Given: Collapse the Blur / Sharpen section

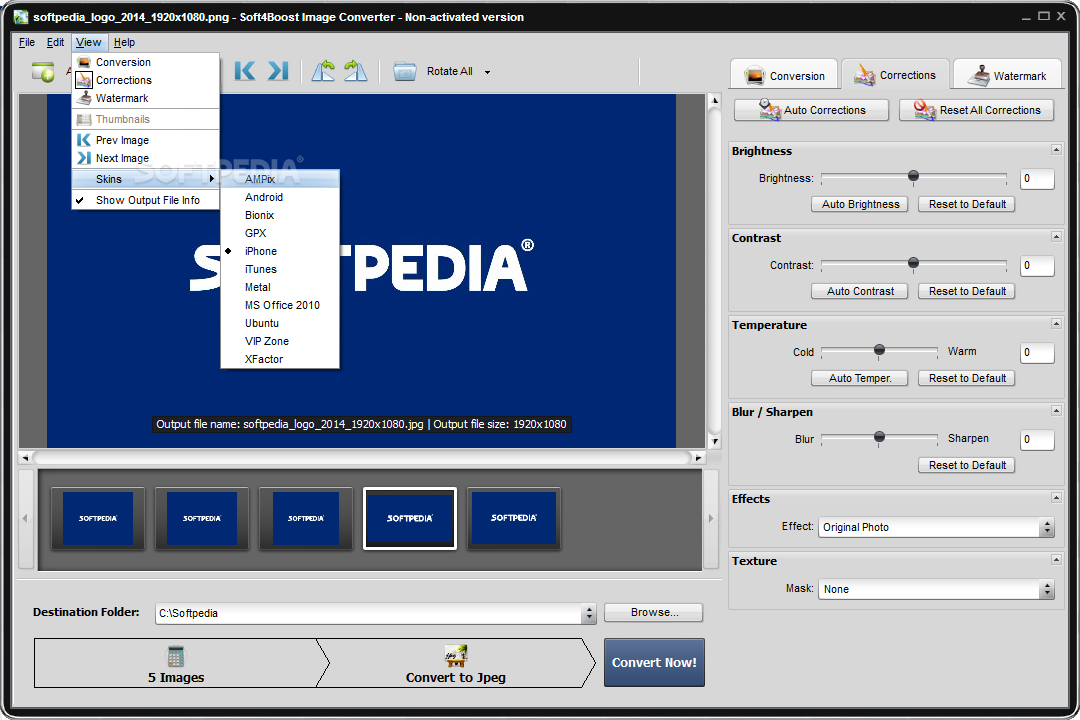Looking at the screenshot, I should (1056, 410).
